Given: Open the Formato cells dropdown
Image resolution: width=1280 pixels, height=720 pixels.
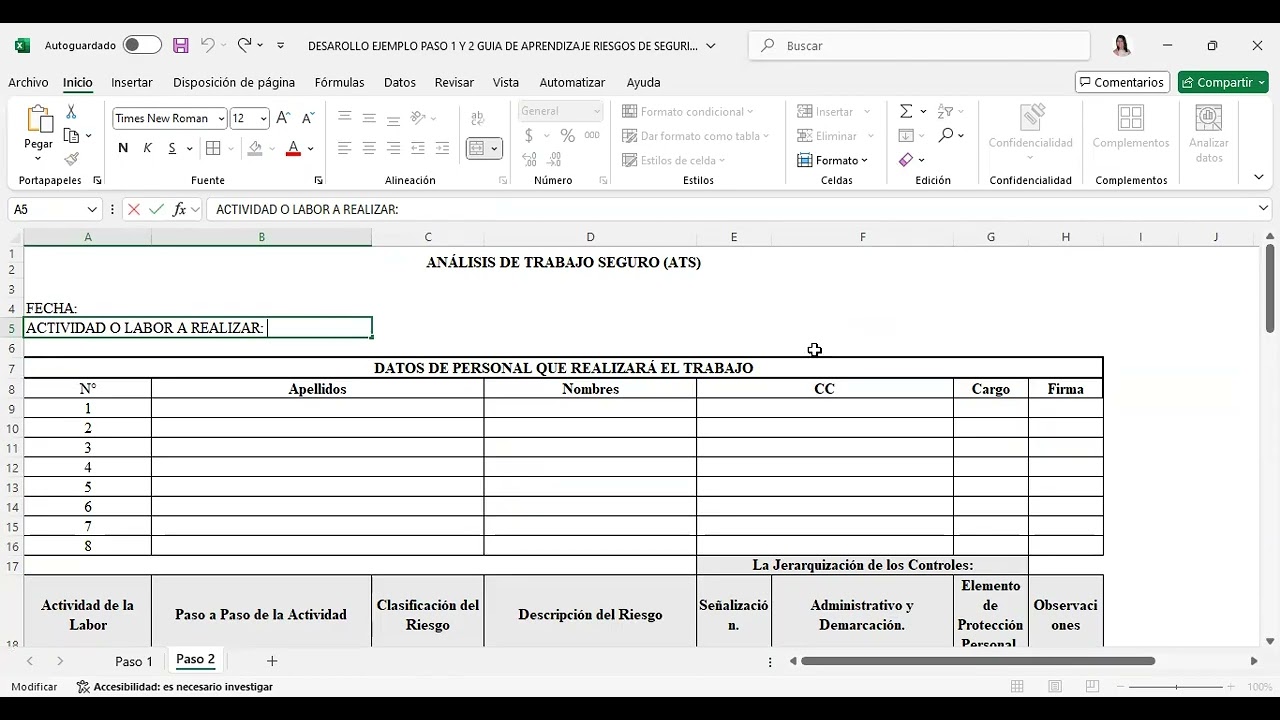Looking at the screenshot, I should tap(832, 160).
